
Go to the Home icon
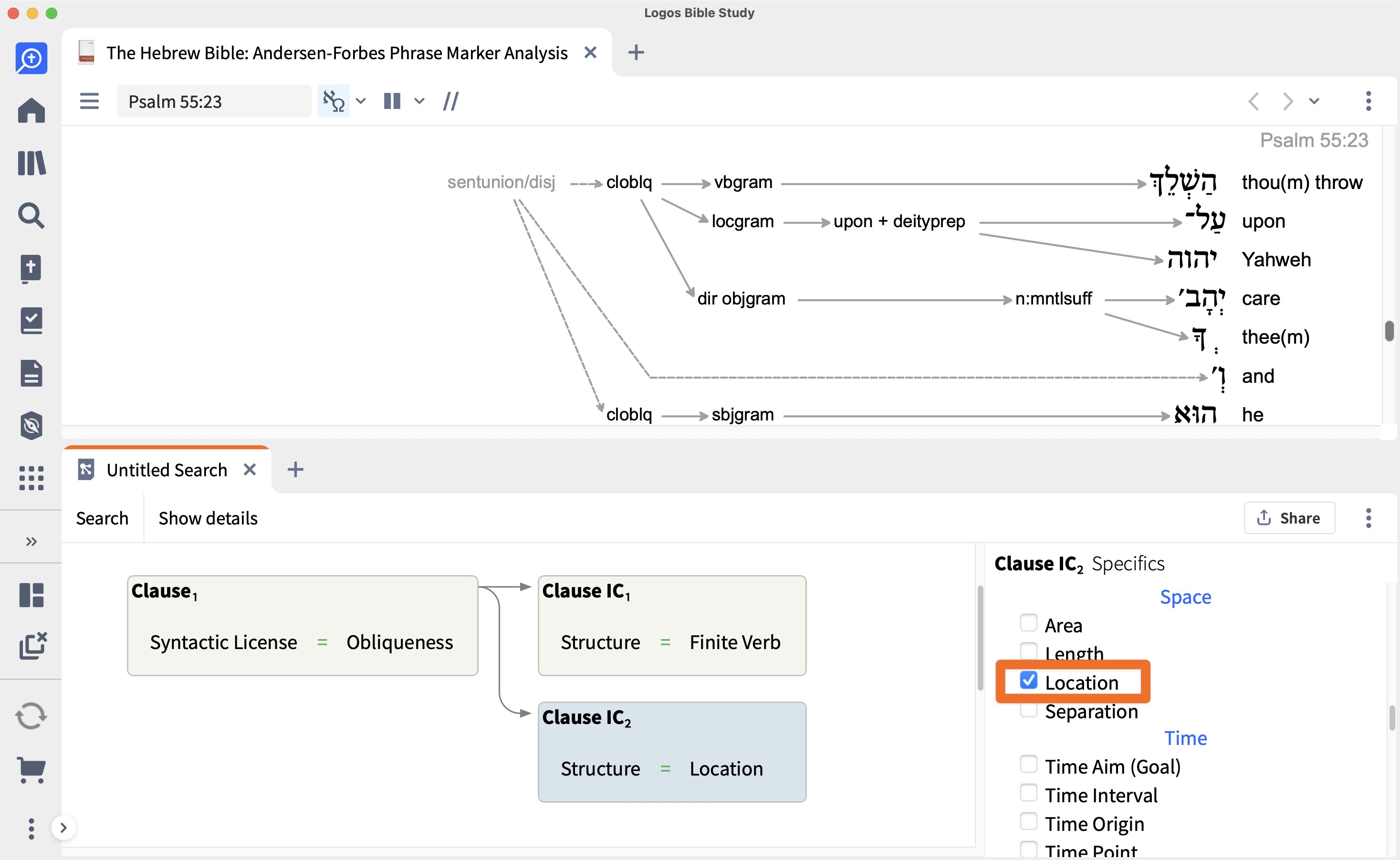point(31,110)
